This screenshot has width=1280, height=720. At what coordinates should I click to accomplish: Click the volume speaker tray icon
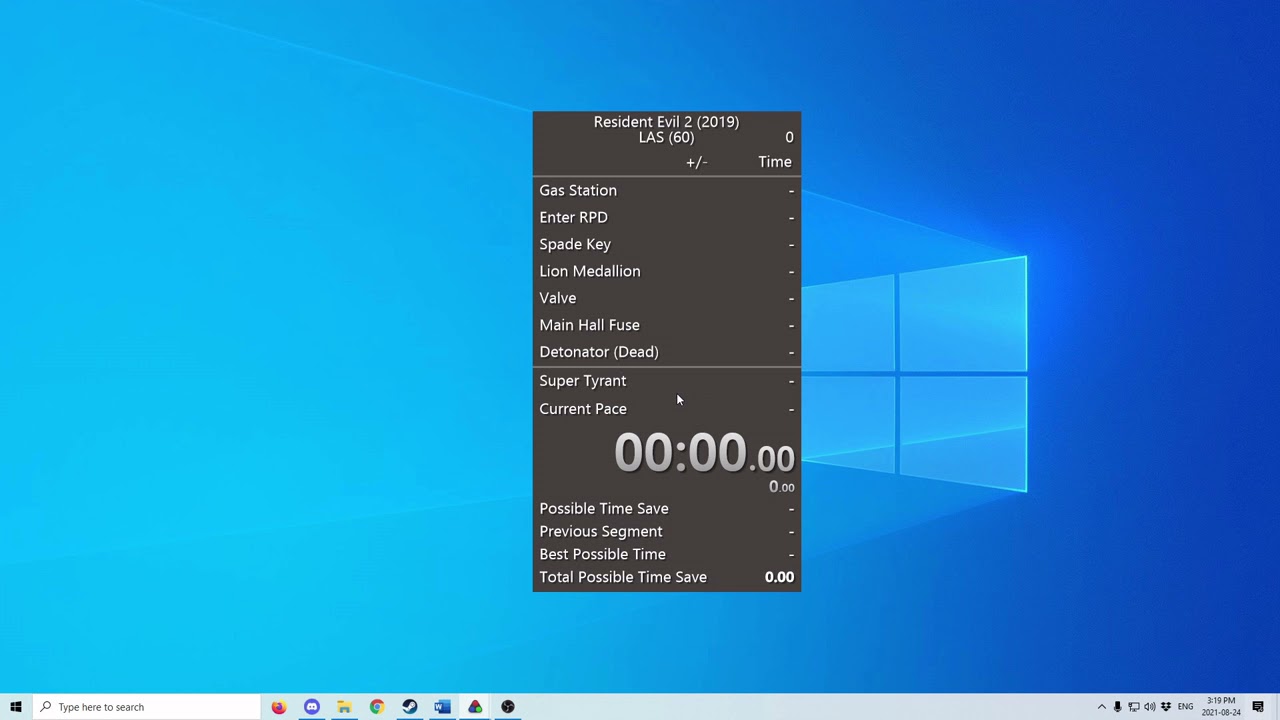coord(1150,707)
